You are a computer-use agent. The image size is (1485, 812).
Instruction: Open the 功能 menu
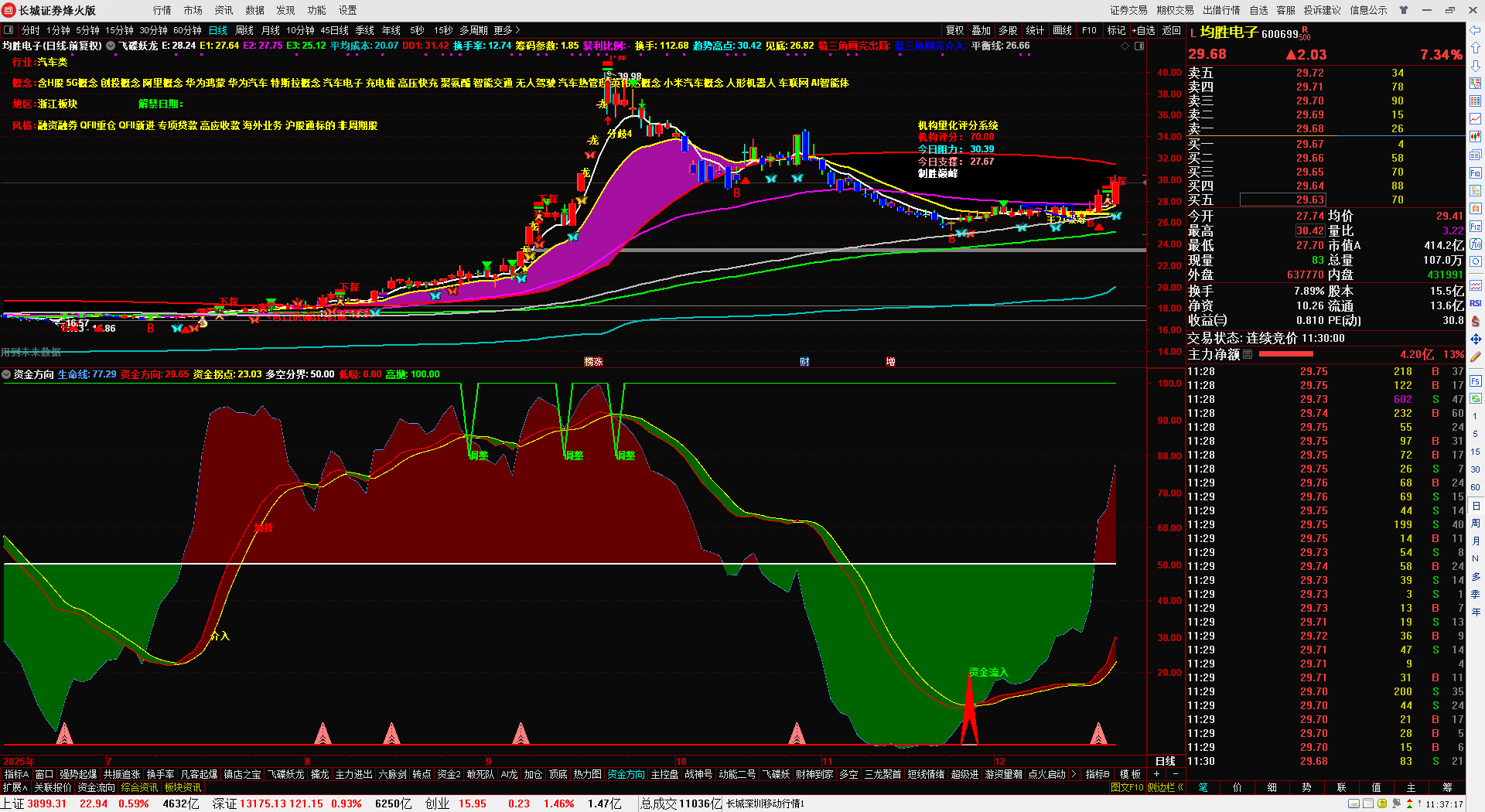pos(316,10)
